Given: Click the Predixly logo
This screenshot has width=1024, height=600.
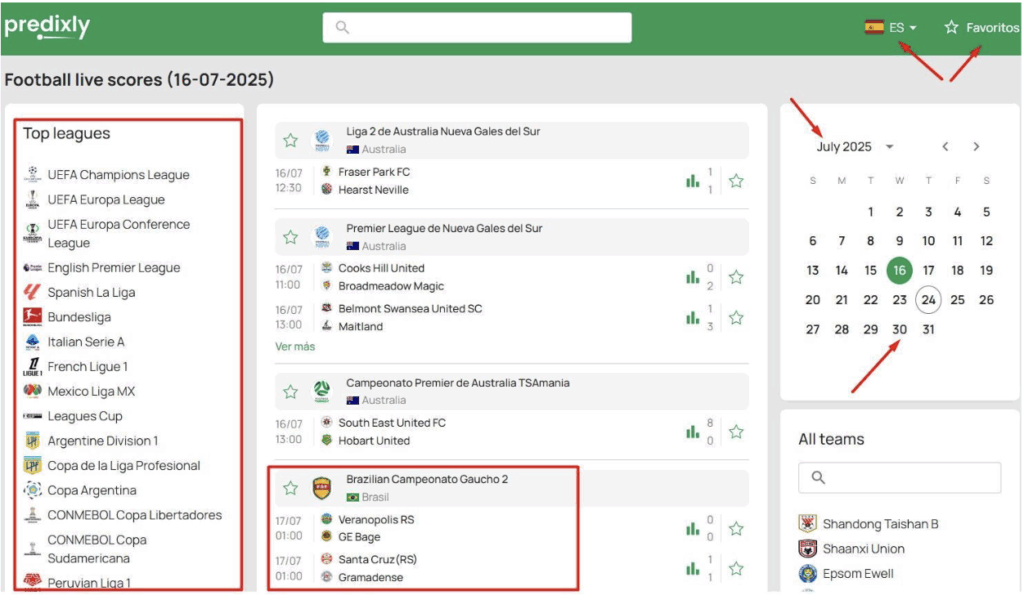Looking at the screenshot, I should click(47, 27).
